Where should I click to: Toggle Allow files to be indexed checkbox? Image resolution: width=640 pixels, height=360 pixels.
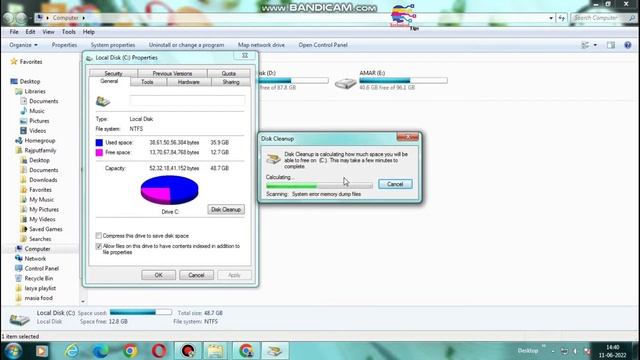pos(98,246)
